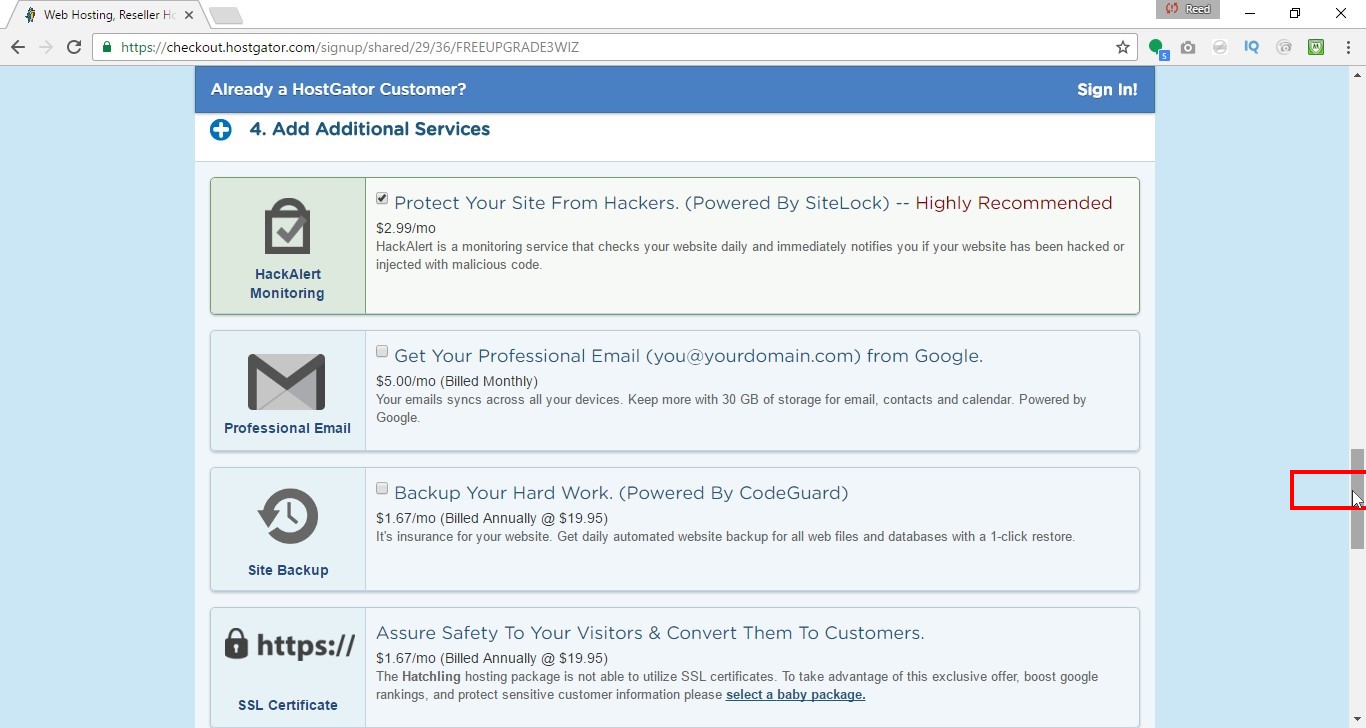1366x728 pixels.
Task: Reload the page with the refresh icon
Action: click(x=74, y=47)
